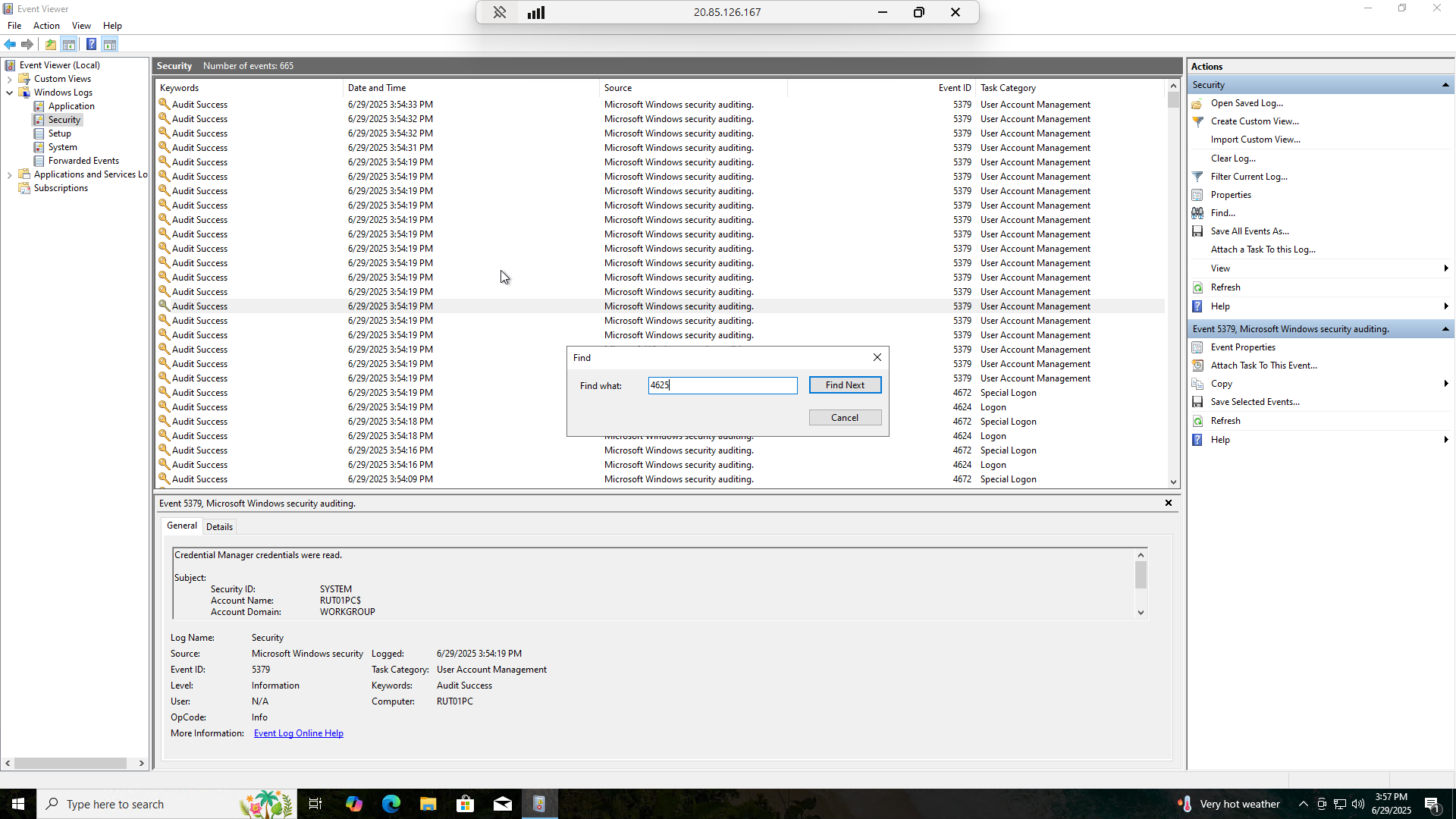Click the Find binoculars icon
Viewport: 1456px width, 819px height.
coord(1197,213)
